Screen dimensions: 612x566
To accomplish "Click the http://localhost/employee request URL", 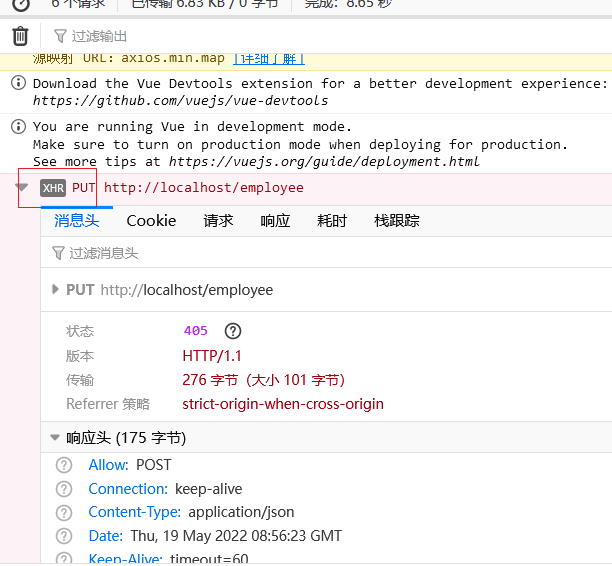I will tap(203, 188).
